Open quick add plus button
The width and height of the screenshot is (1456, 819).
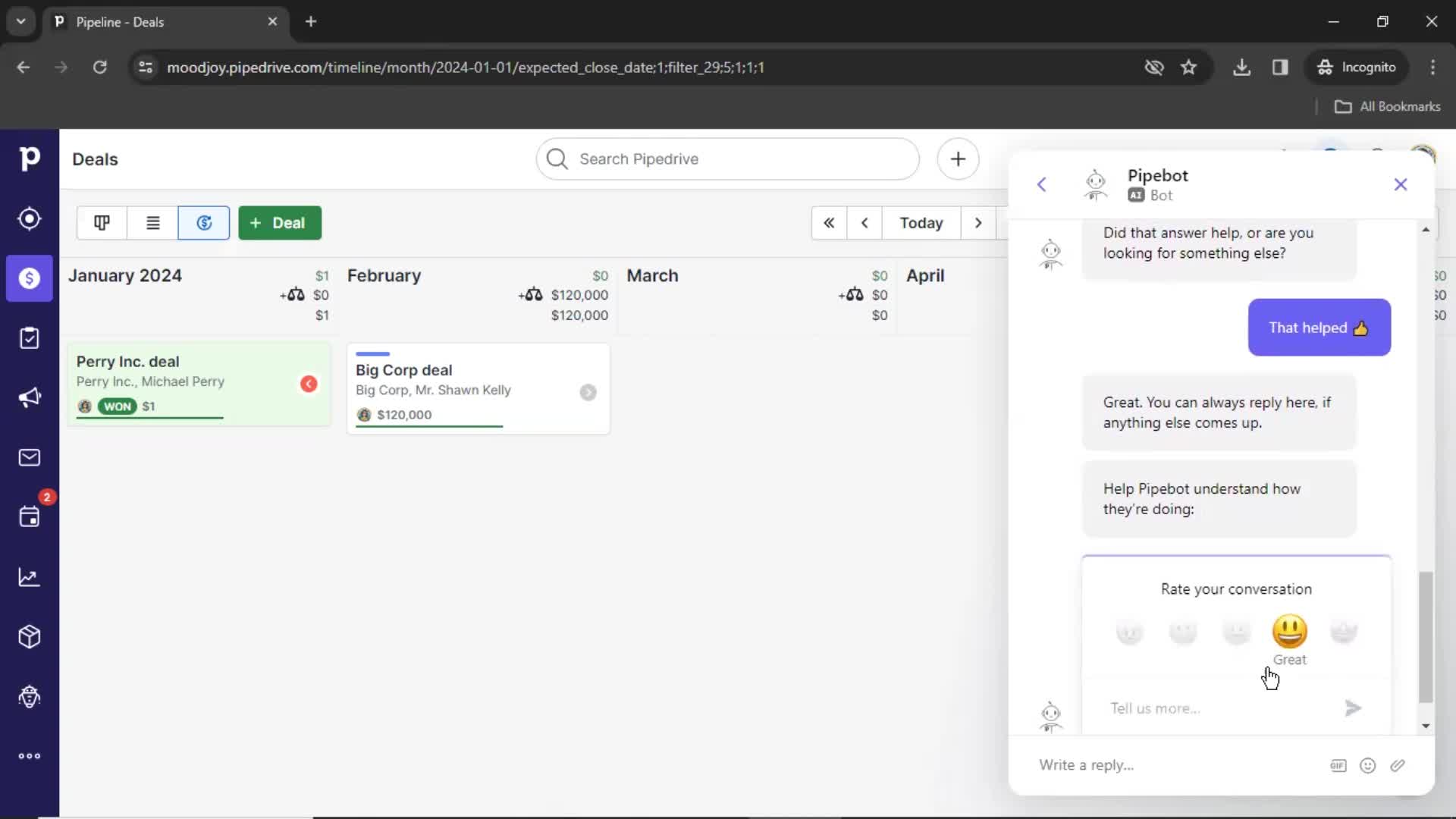pos(958,159)
